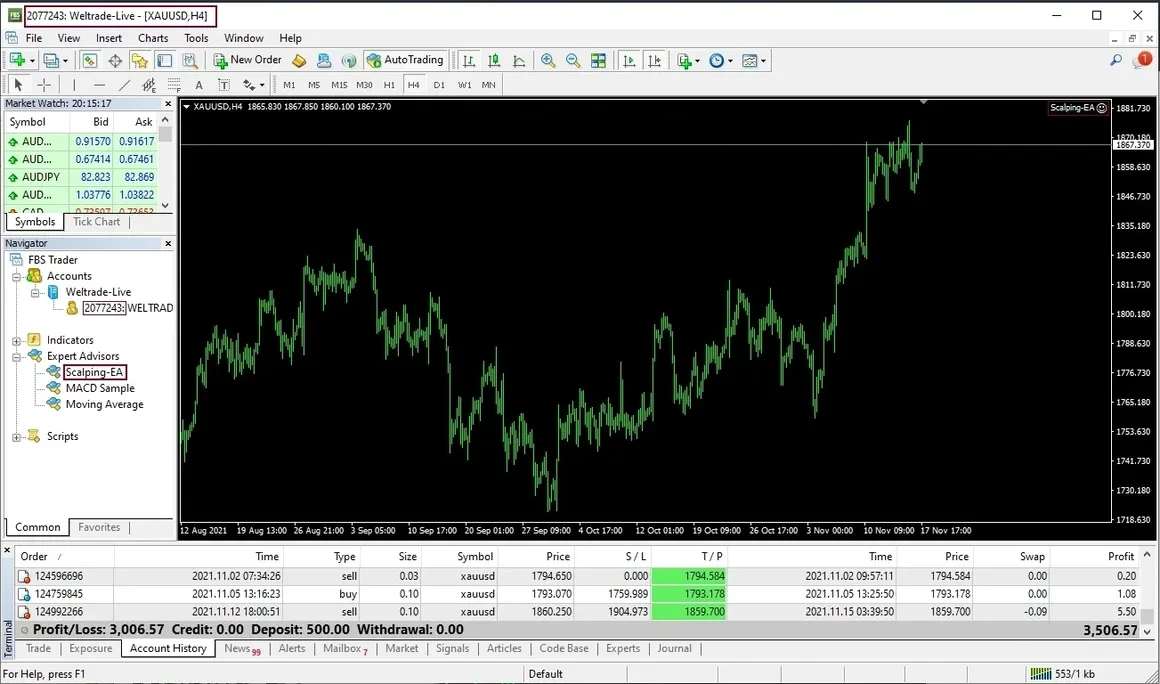1160x684 pixels.
Task: Click the Tile Windows grid icon
Action: 598,61
